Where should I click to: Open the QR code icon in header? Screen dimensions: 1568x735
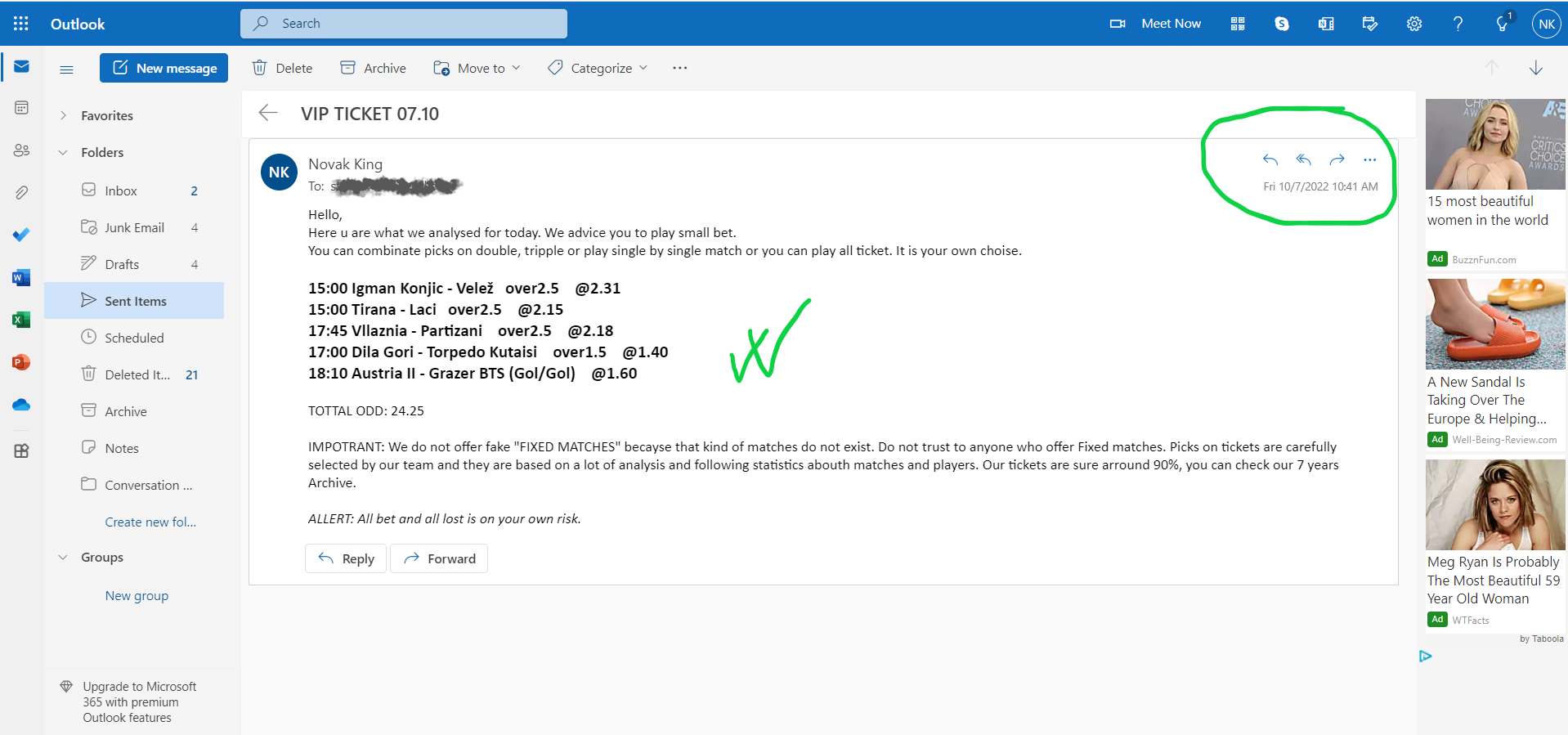click(x=1238, y=24)
